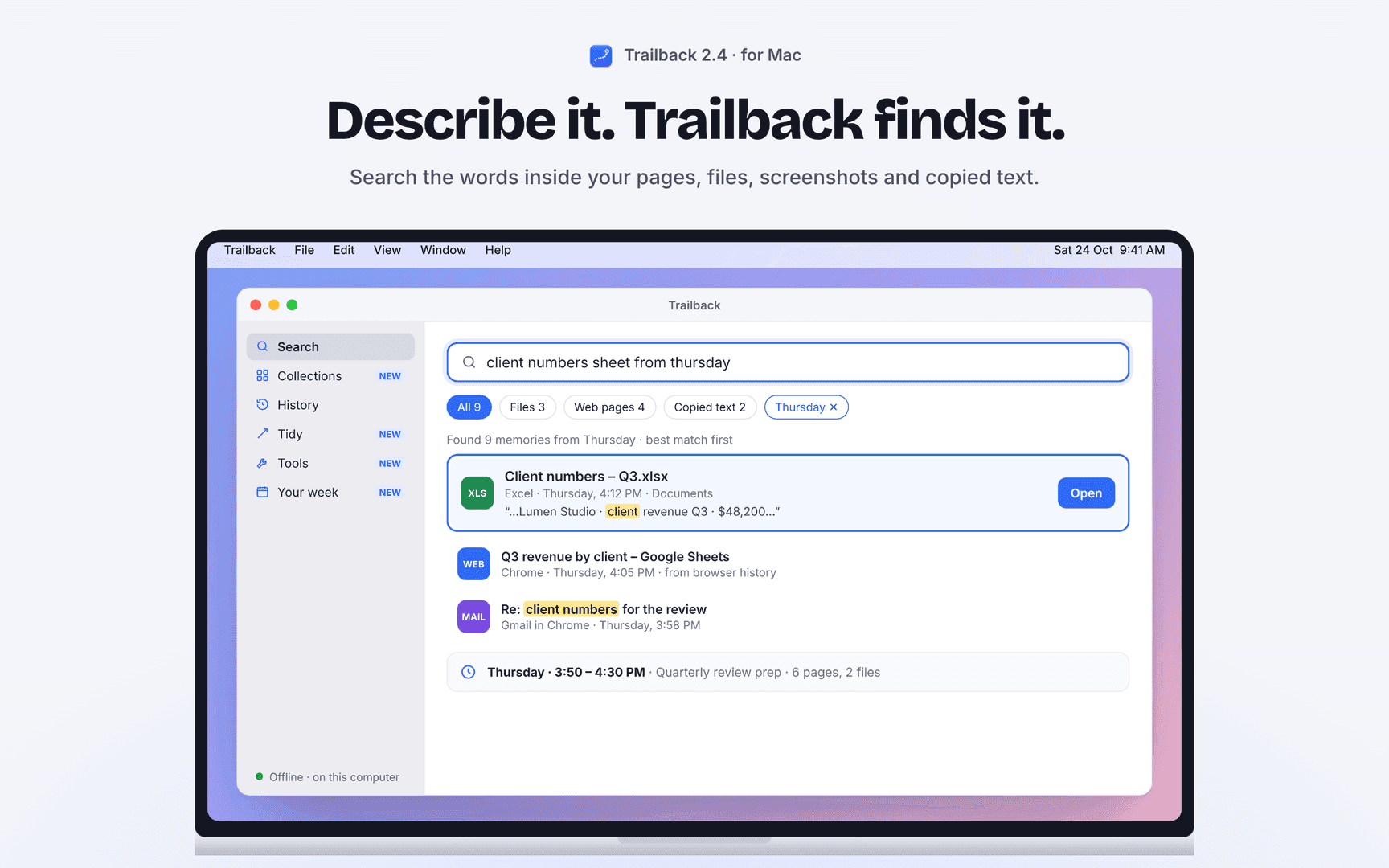Click the Search magnifier icon in sidebar
This screenshot has height=868, width=1389.
click(262, 346)
